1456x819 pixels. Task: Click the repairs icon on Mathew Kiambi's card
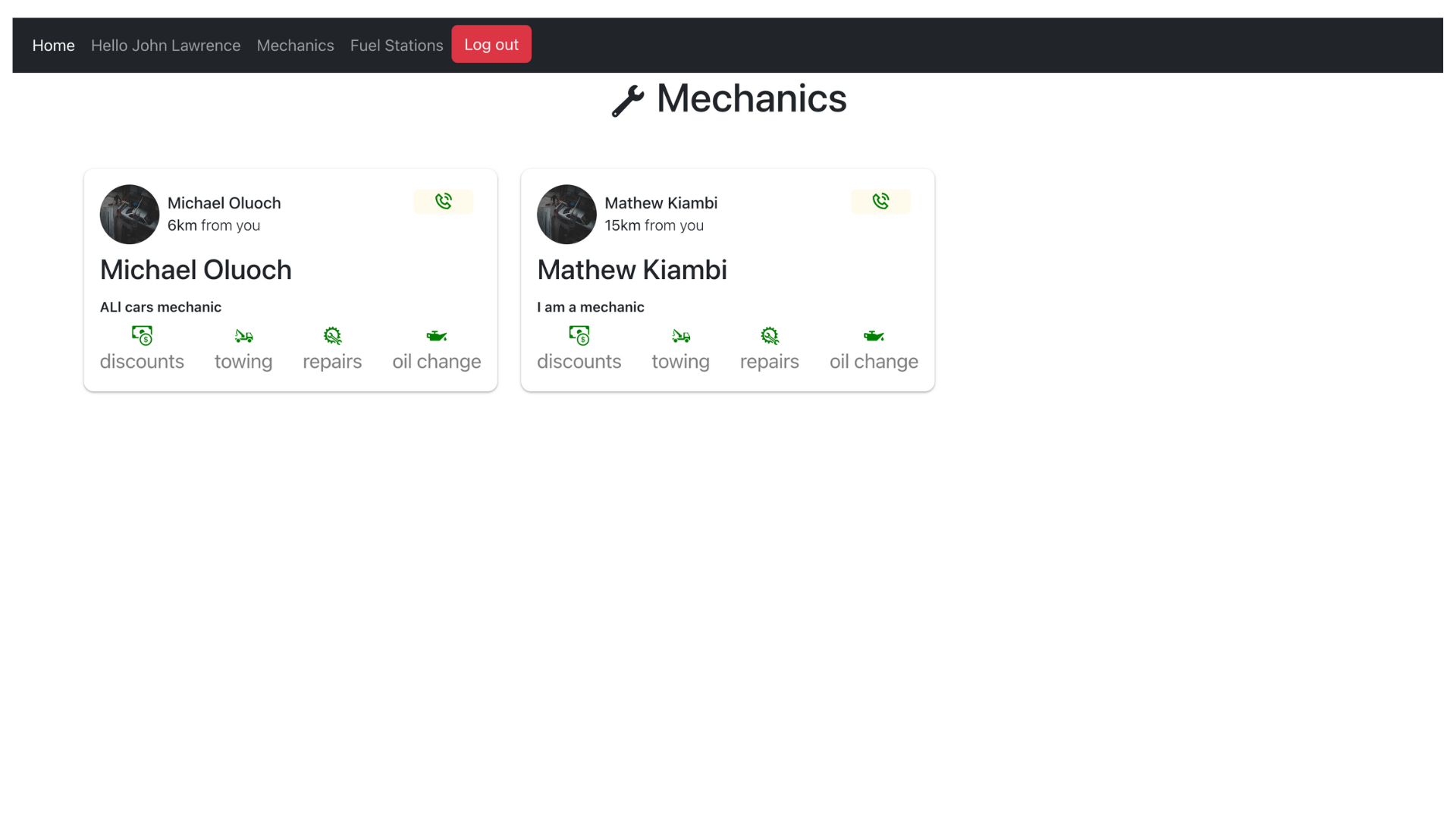click(769, 334)
